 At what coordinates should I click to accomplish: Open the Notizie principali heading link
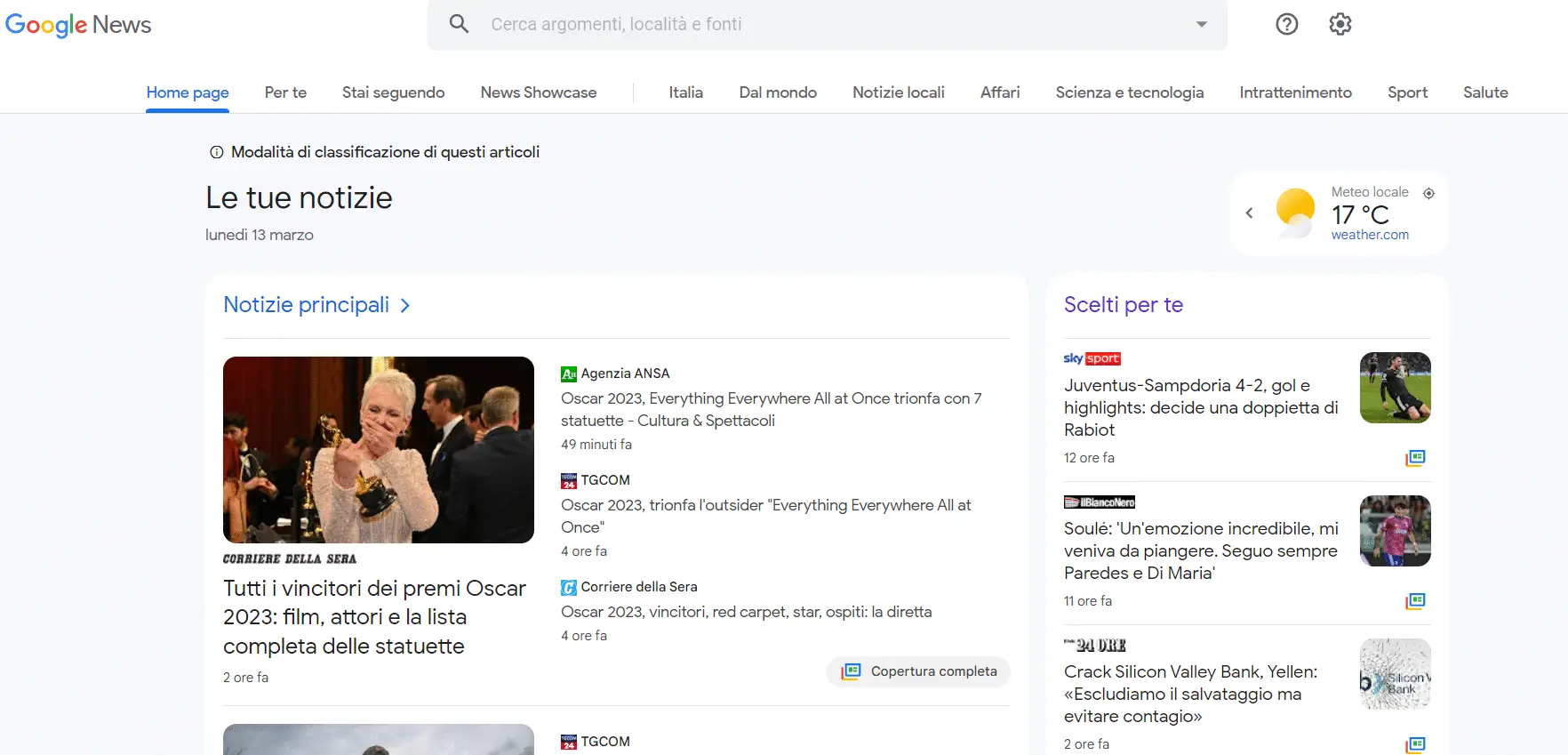307,305
